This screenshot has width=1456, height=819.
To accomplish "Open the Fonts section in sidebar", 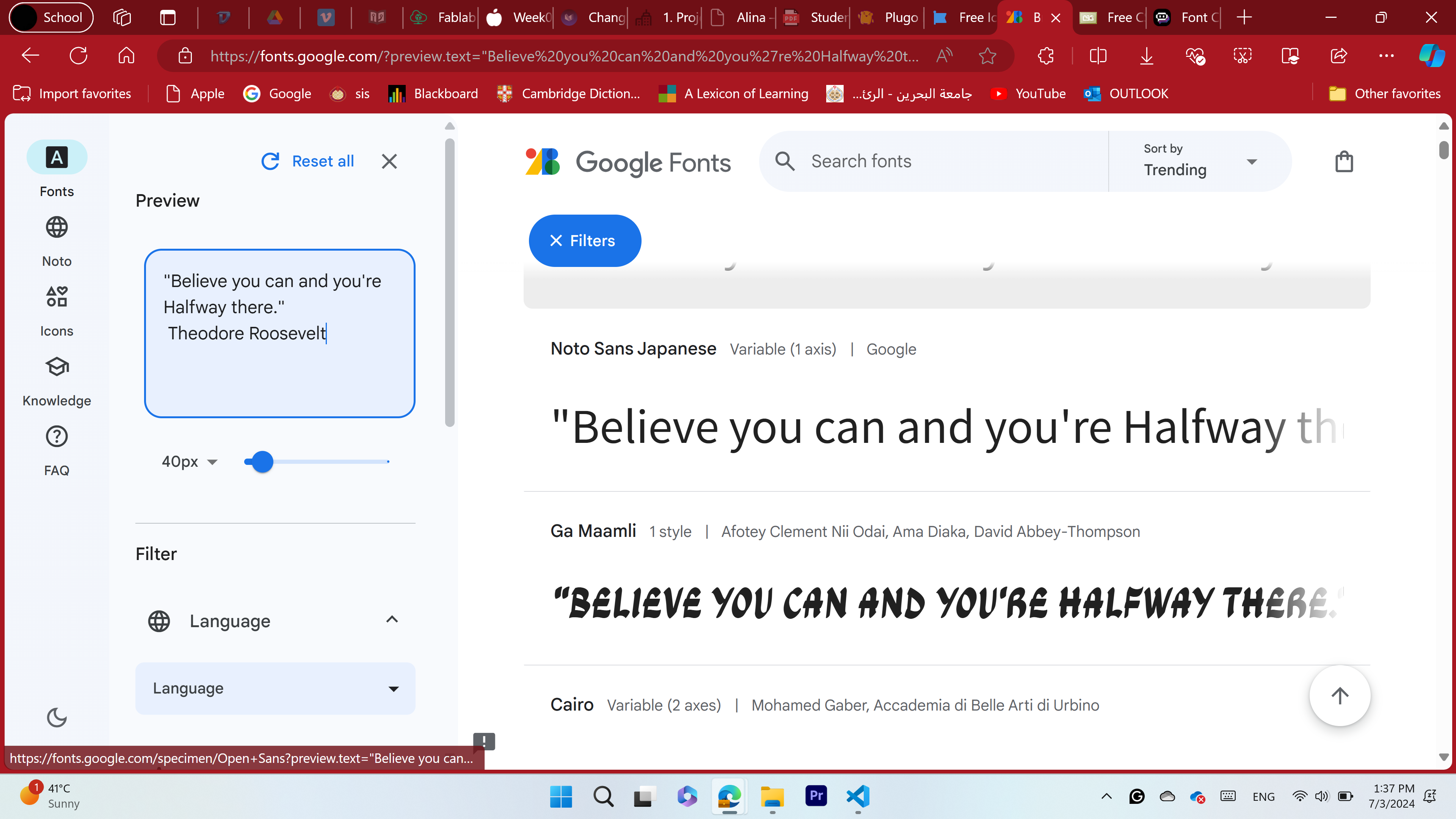I will point(56,169).
